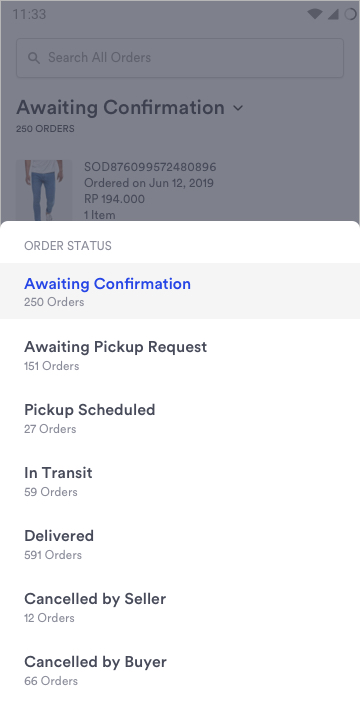Click the 591 Orders count under Delivered
This screenshot has width=360, height=720.
coord(53,555)
